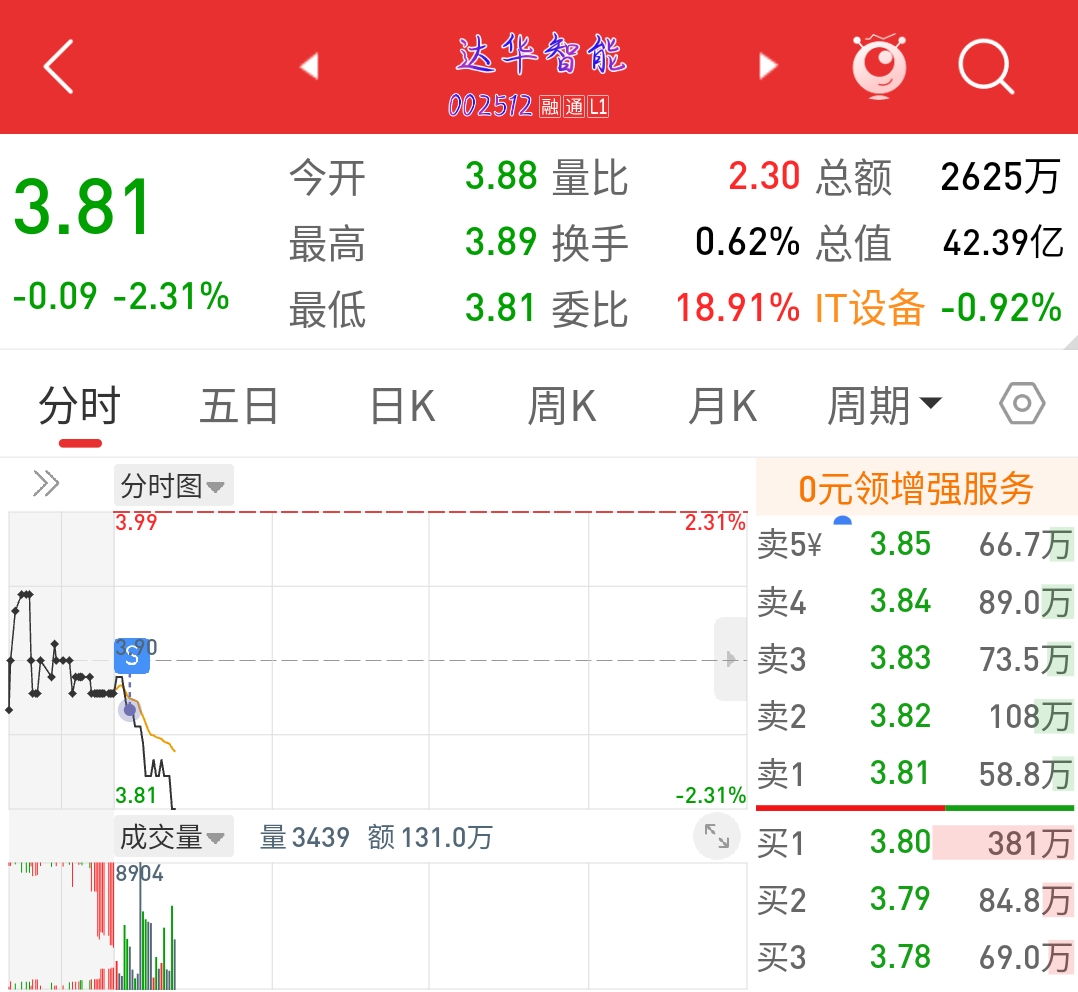Tap the current price 3.81

pyautogui.click(x=82, y=206)
